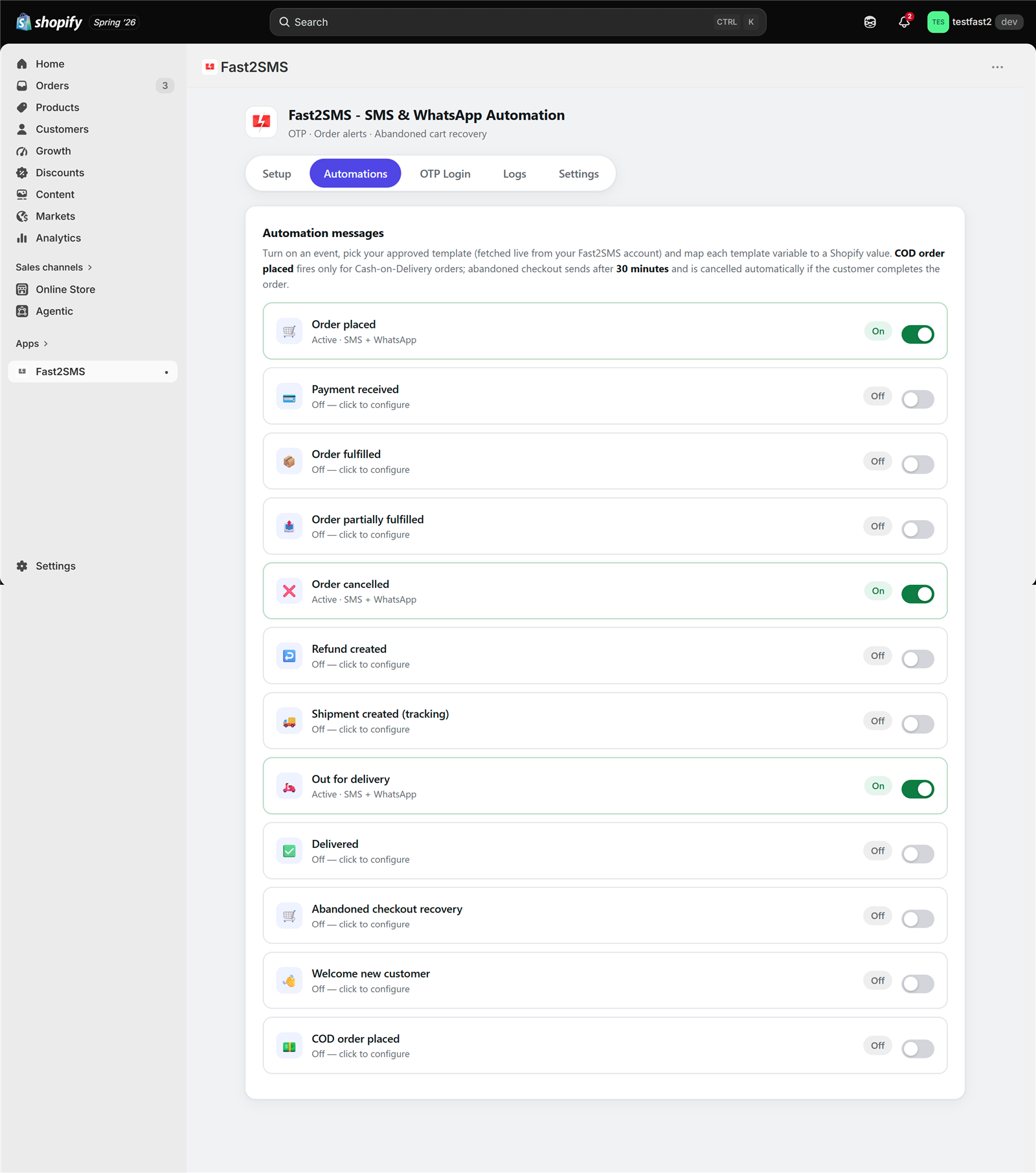Screen dimensions: 1036x1173
Task: Click the Growth gauge icon
Action: pos(22,151)
